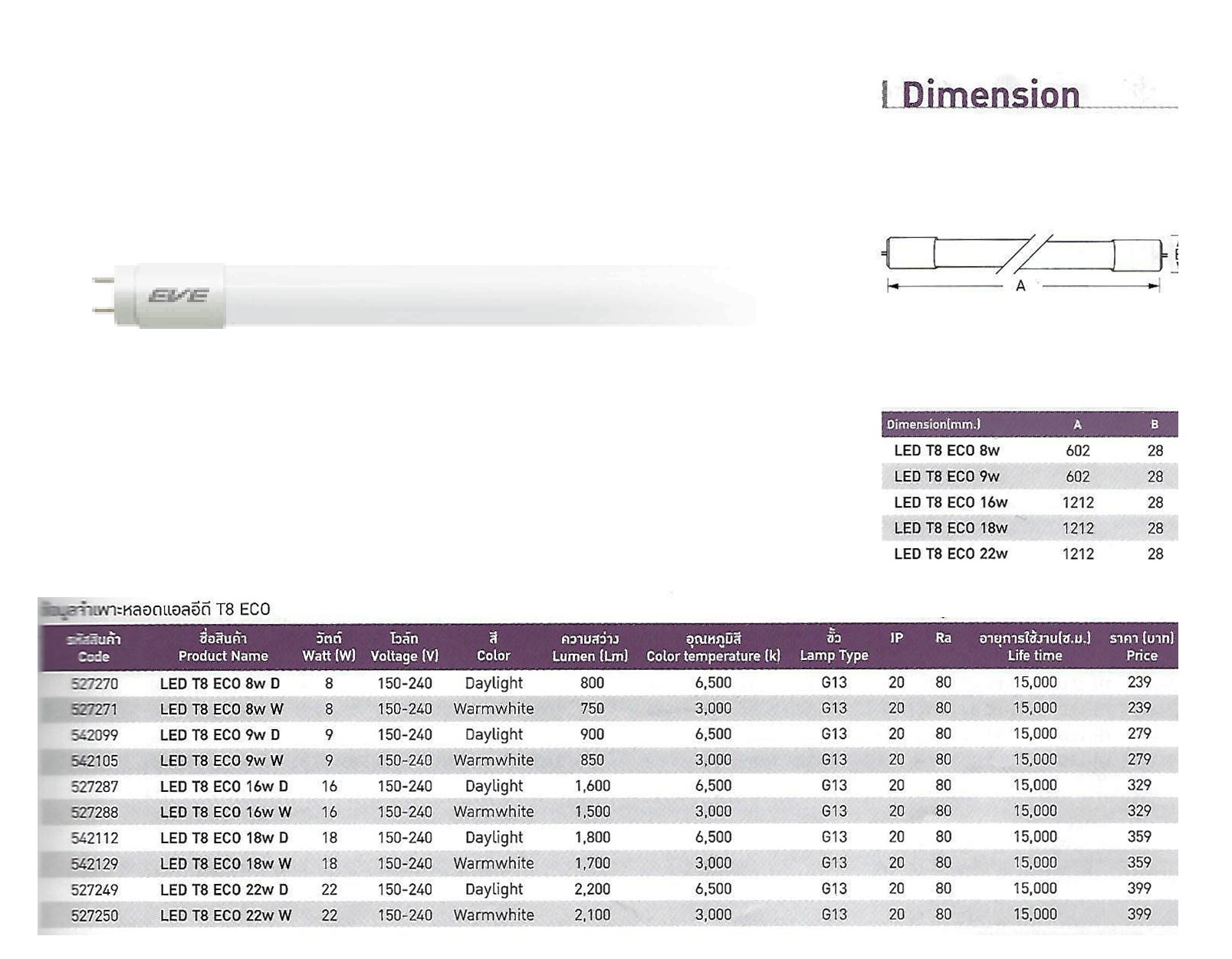Click the Life time column header
Image resolution: width=1232 pixels, height=959 pixels.
[1035, 647]
